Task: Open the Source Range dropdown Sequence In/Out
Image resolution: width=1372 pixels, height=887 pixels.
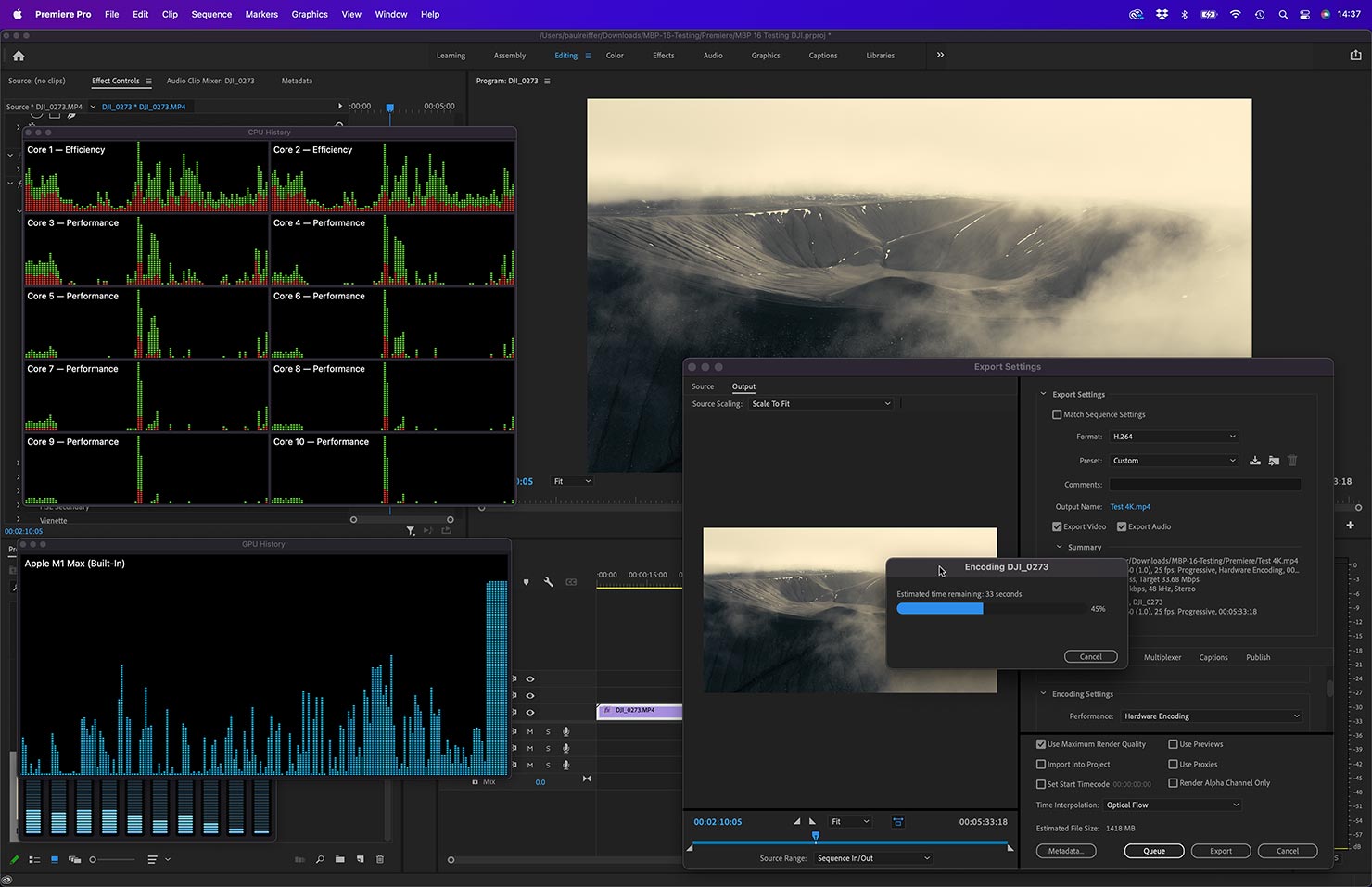Action: [x=873, y=858]
